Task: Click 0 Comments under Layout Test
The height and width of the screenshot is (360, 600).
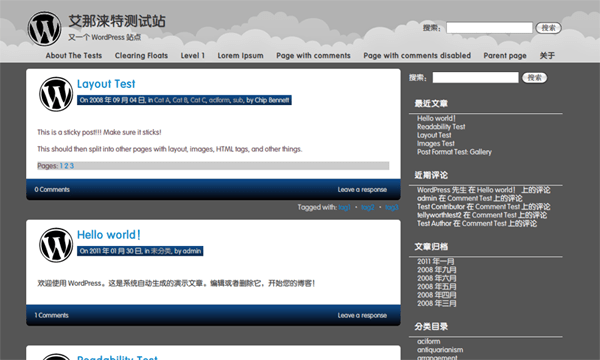Action: [52, 189]
